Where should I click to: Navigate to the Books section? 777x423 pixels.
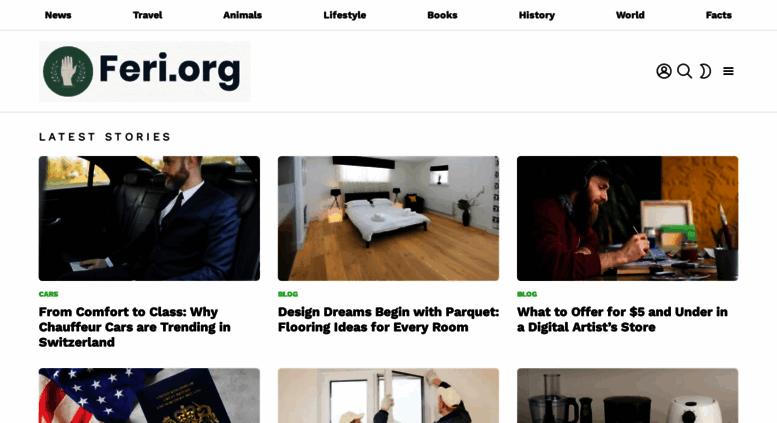(442, 15)
